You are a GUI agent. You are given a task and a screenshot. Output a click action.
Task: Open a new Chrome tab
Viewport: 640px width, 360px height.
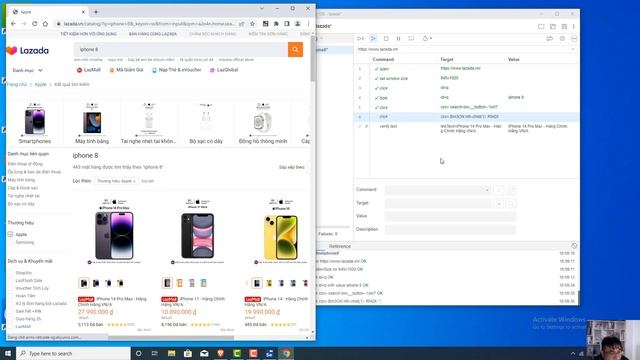96,12
